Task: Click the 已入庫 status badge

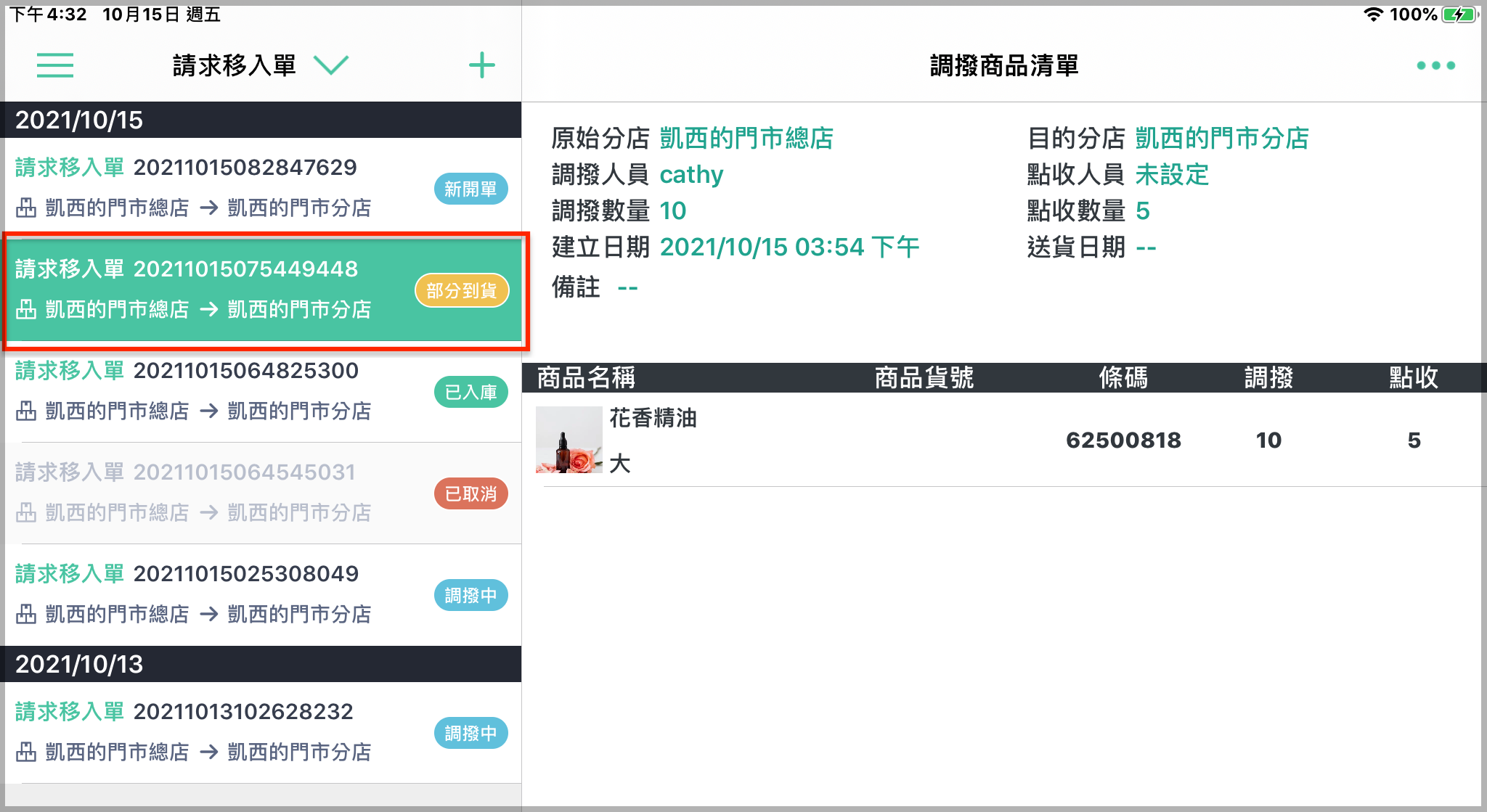Action: (x=470, y=392)
